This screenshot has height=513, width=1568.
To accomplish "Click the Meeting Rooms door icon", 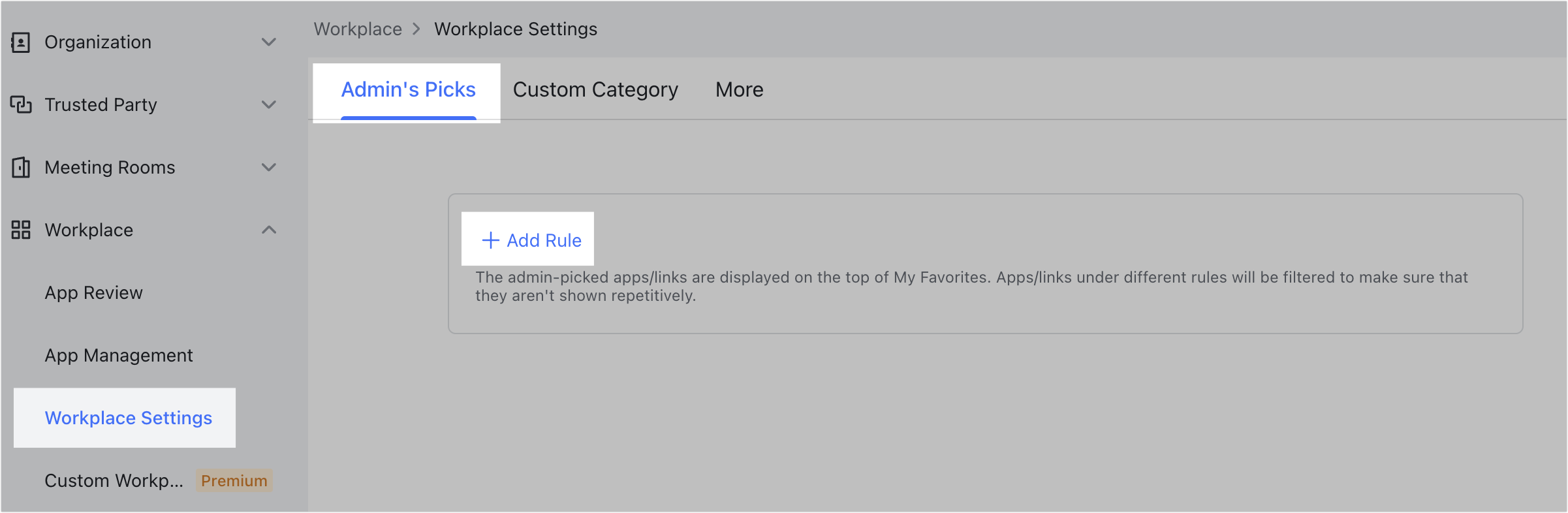I will 21,168.
